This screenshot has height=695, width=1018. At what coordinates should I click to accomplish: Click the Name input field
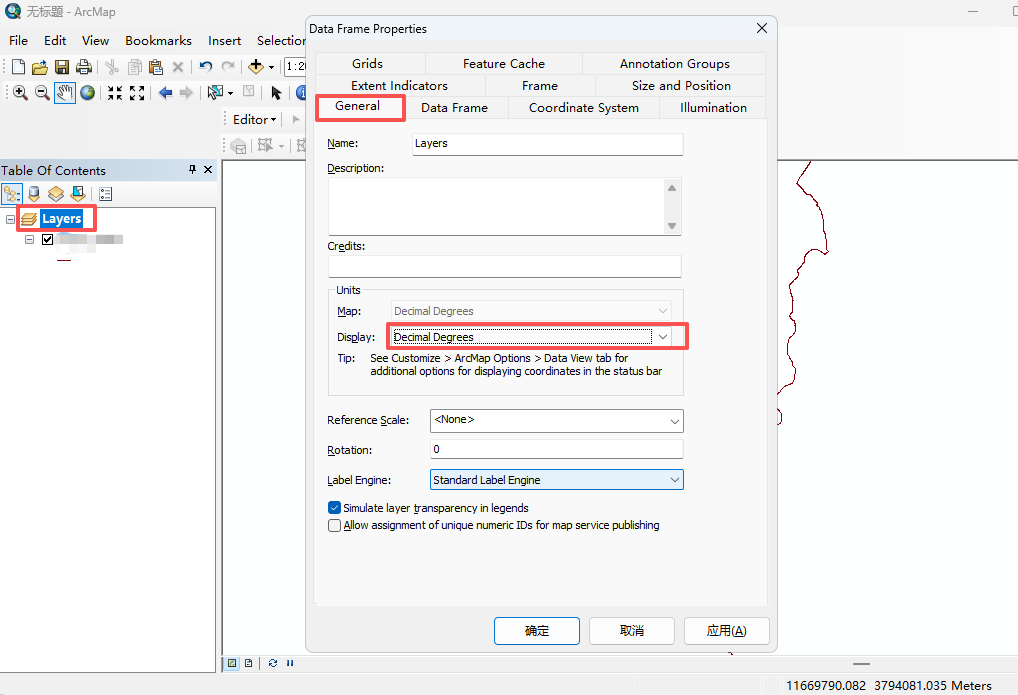pos(548,144)
